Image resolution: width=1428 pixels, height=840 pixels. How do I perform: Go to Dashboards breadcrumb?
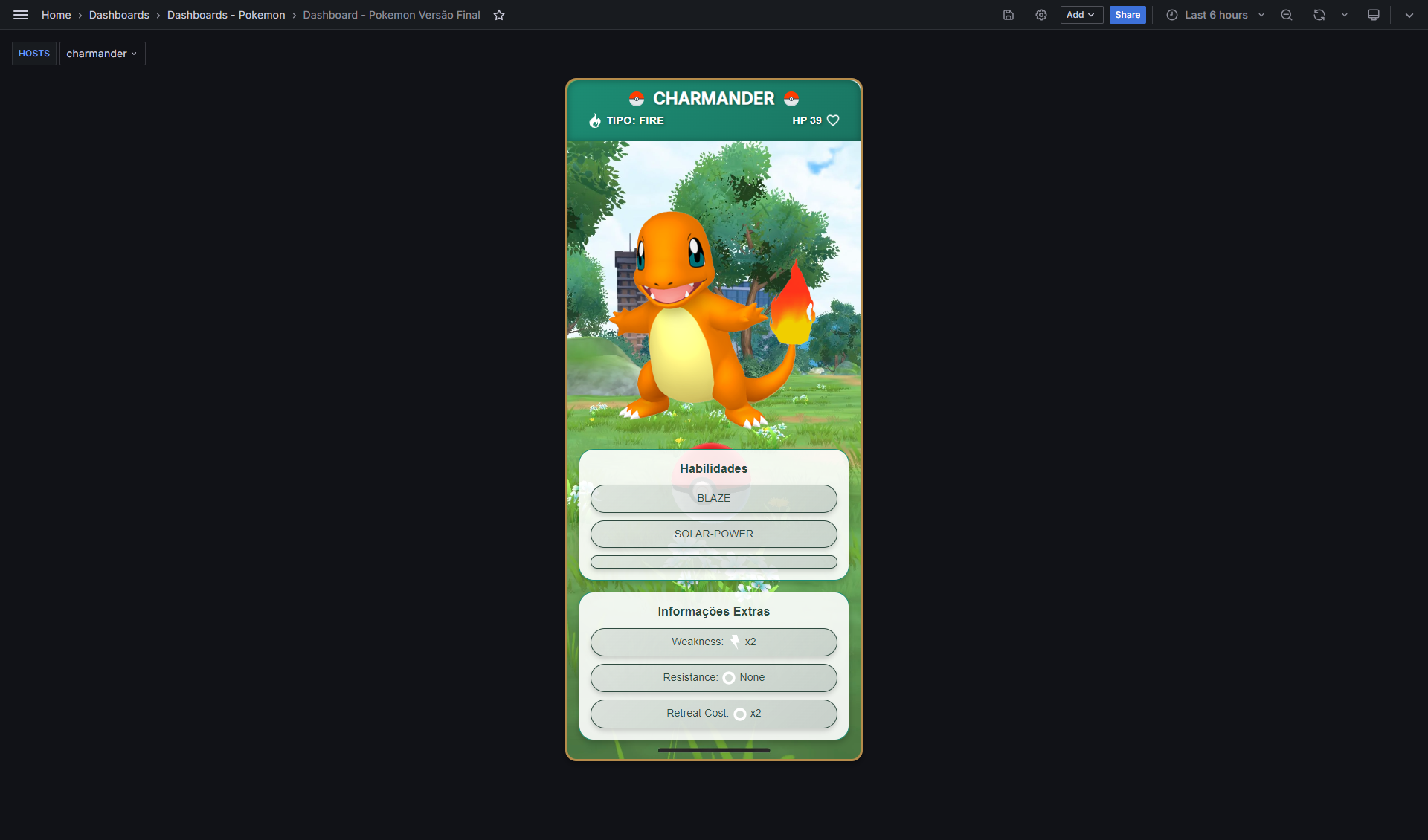(x=119, y=15)
